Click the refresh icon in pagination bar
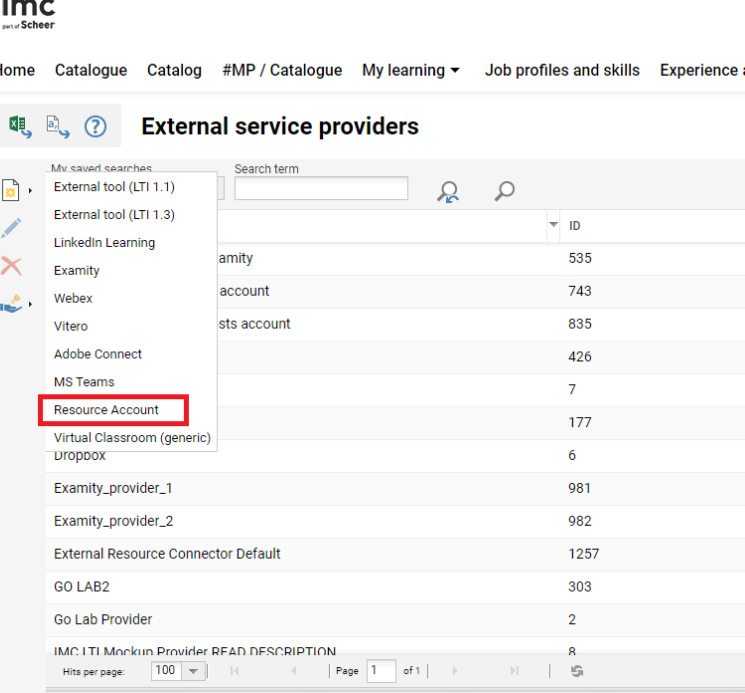Screen dimensions: 745x693 tap(577, 671)
